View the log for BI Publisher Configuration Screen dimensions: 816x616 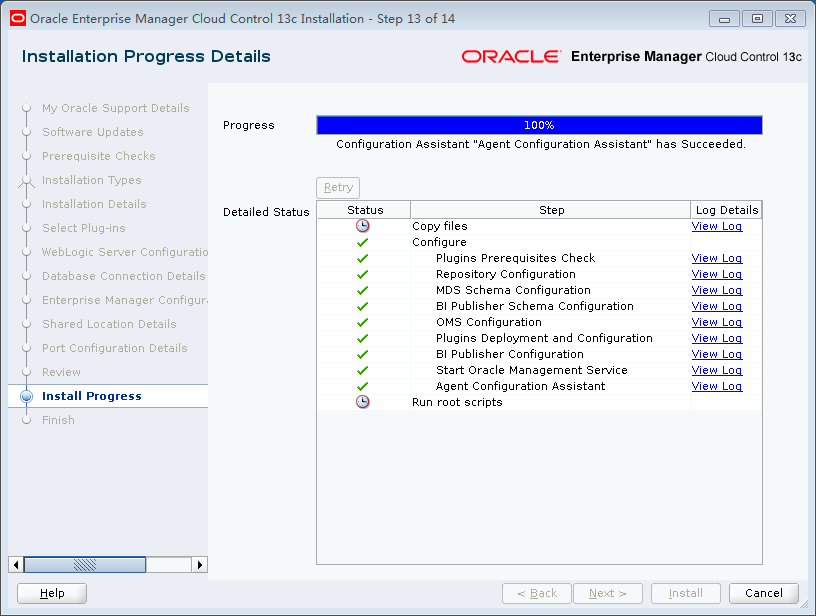pos(717,354)
